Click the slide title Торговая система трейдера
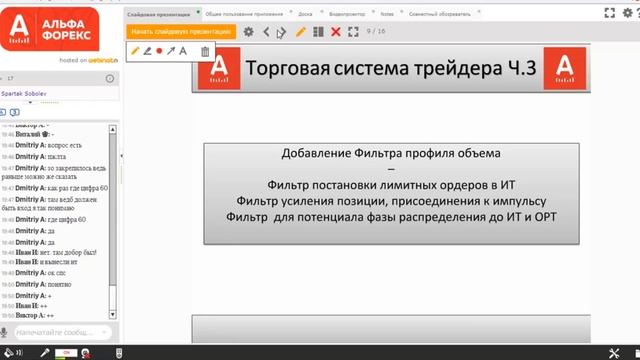Image resolution: width=640 pixels, height=360 pixels. coord(391,68)
